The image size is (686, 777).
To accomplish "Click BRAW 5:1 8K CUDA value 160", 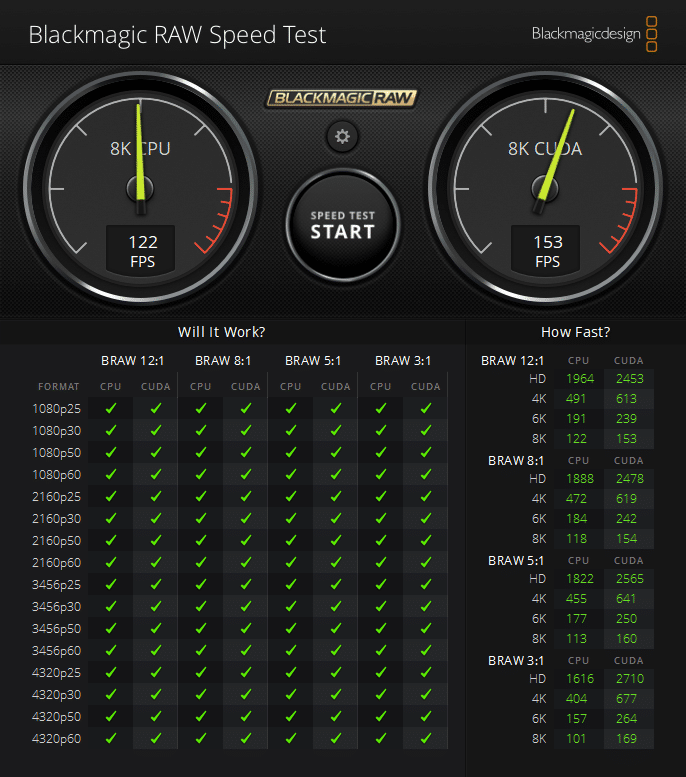I will pyautogui.click(x=627, y=638).
